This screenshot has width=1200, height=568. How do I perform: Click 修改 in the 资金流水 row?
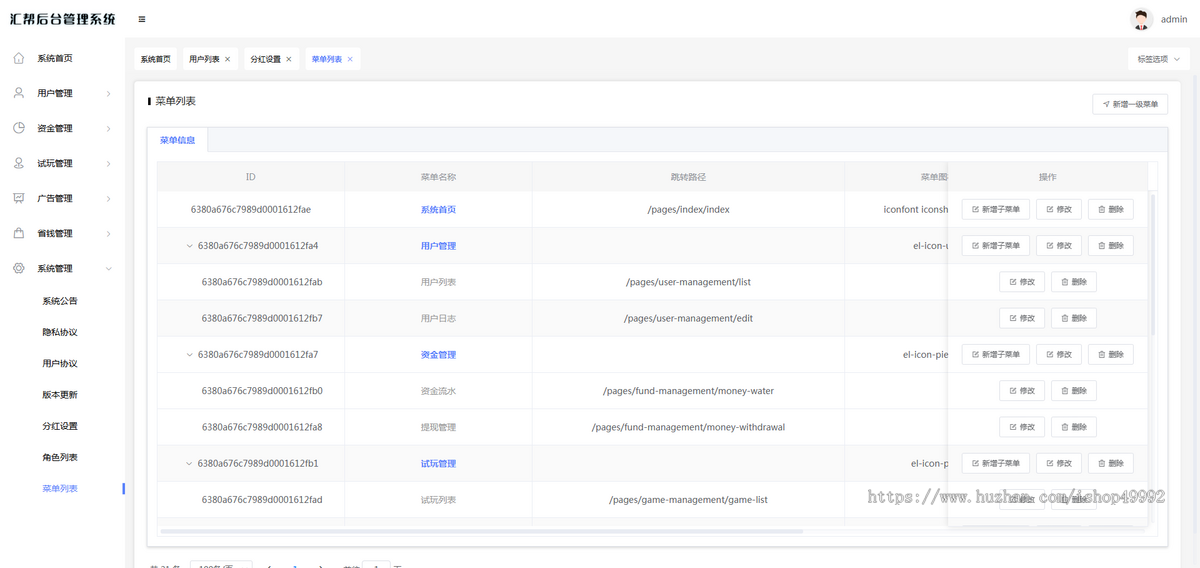click(x=1022, y=390)
